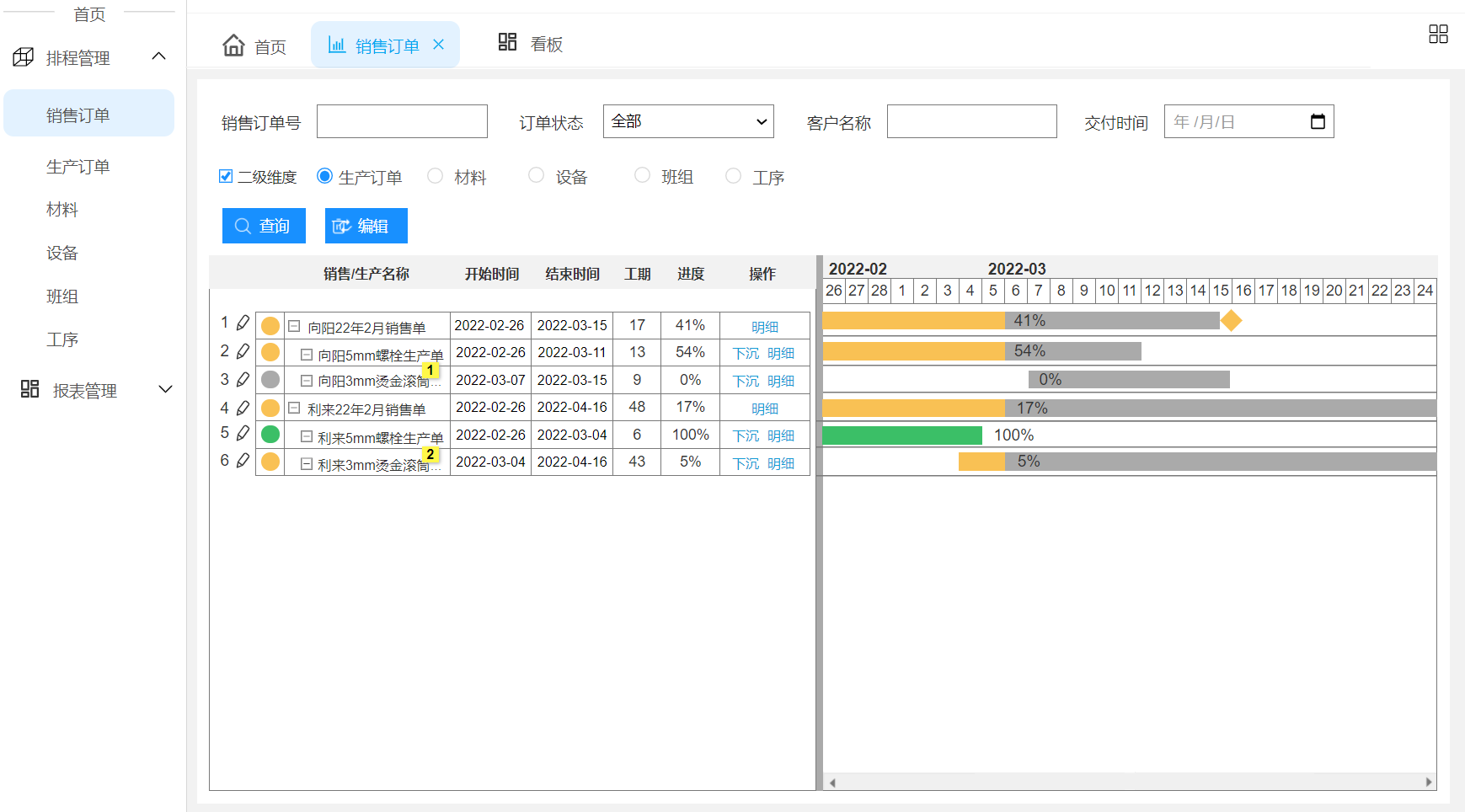Click the gray status circle in row 3
This screenshot has height=812, width=1465.
pos(270,380)
